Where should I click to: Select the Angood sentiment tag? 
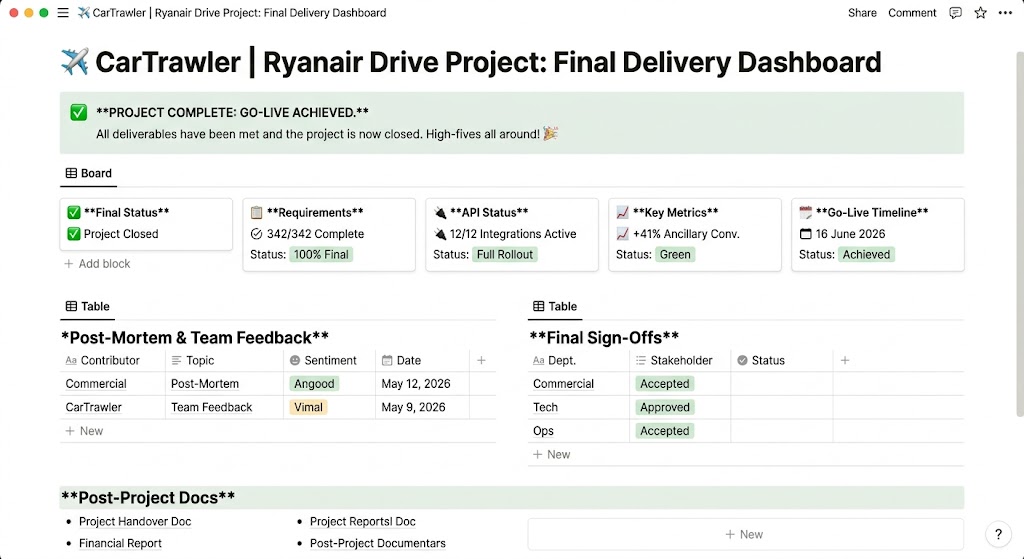314,384
